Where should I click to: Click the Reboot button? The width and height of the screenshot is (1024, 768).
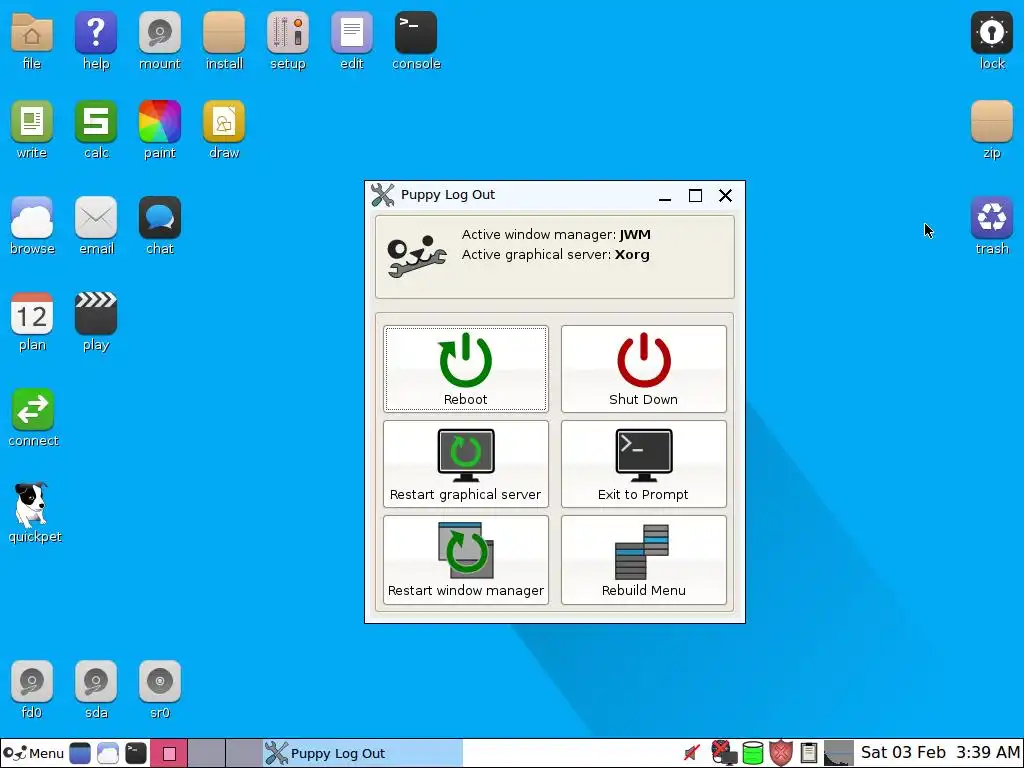tap(466, 369)
